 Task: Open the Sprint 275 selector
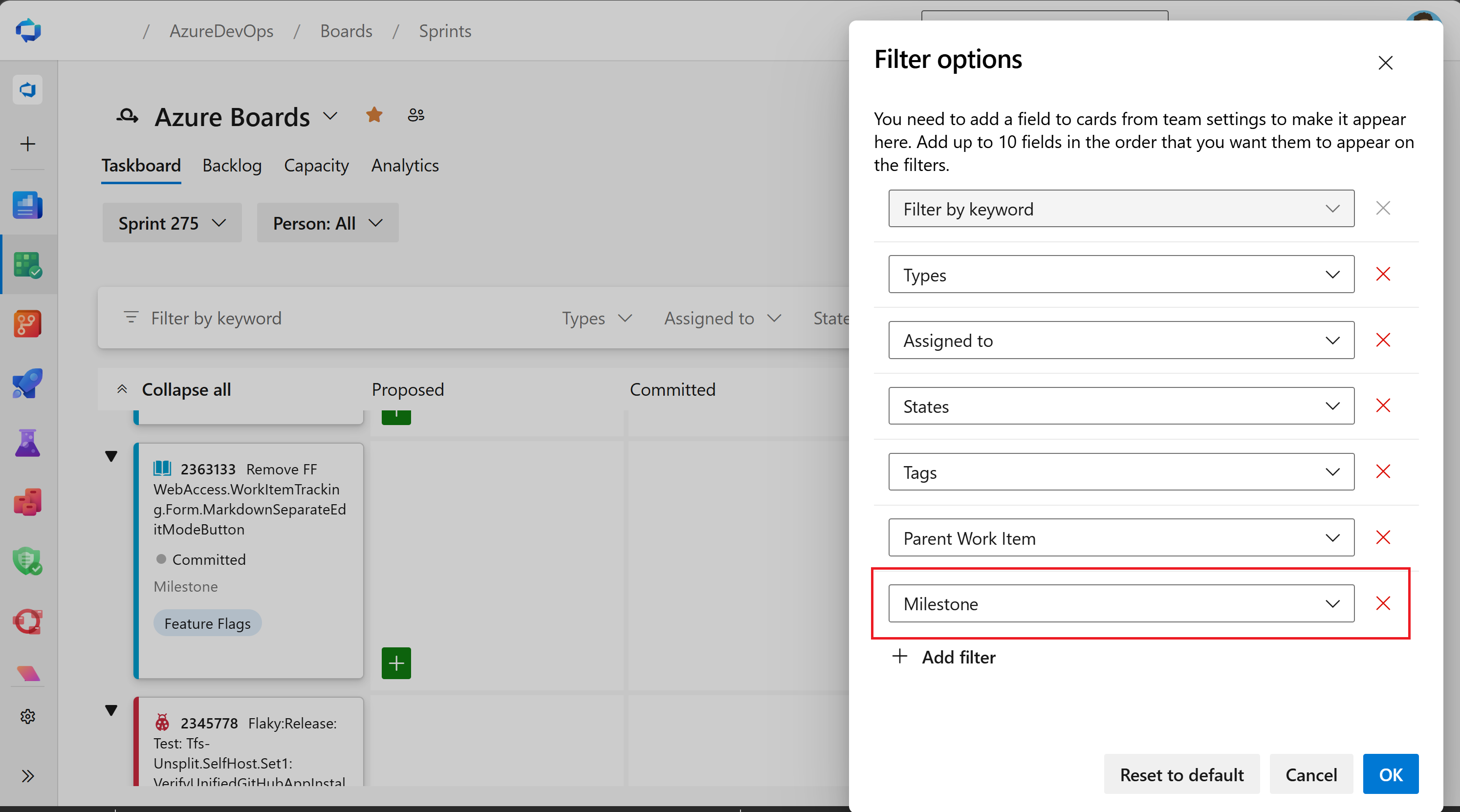click(x=172, y=223)
